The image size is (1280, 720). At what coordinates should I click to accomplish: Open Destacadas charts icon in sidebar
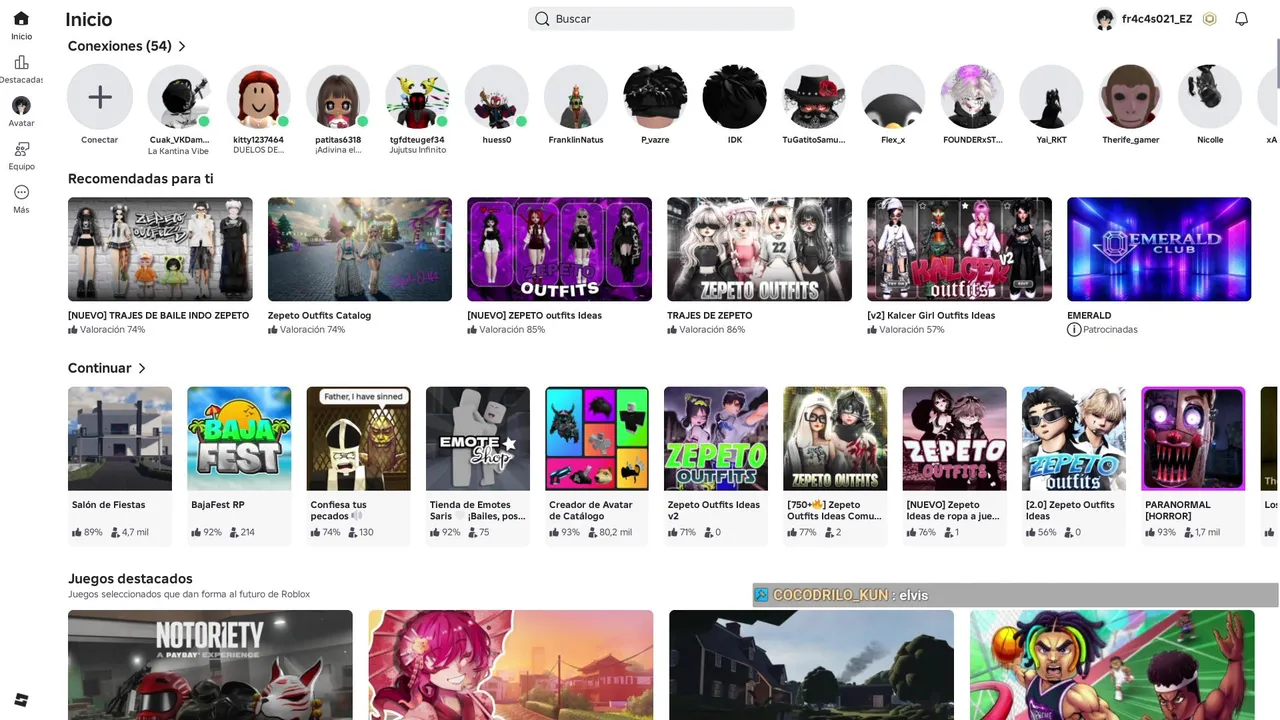(21, 62)
